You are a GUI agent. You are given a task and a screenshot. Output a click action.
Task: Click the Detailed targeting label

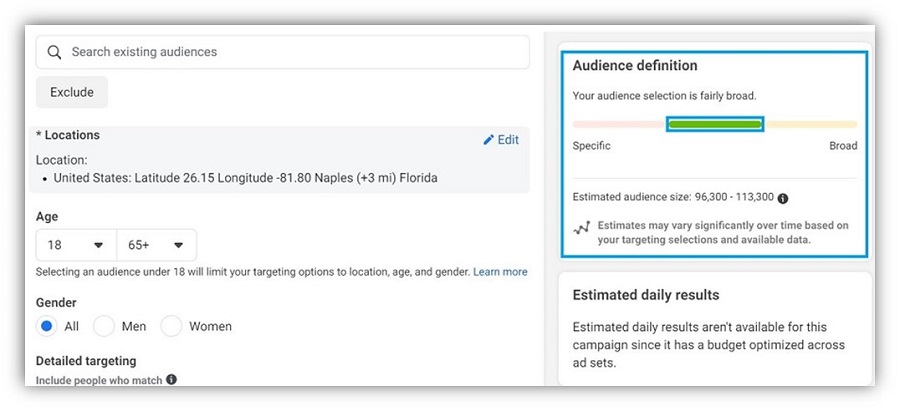(x=86, y=361)
